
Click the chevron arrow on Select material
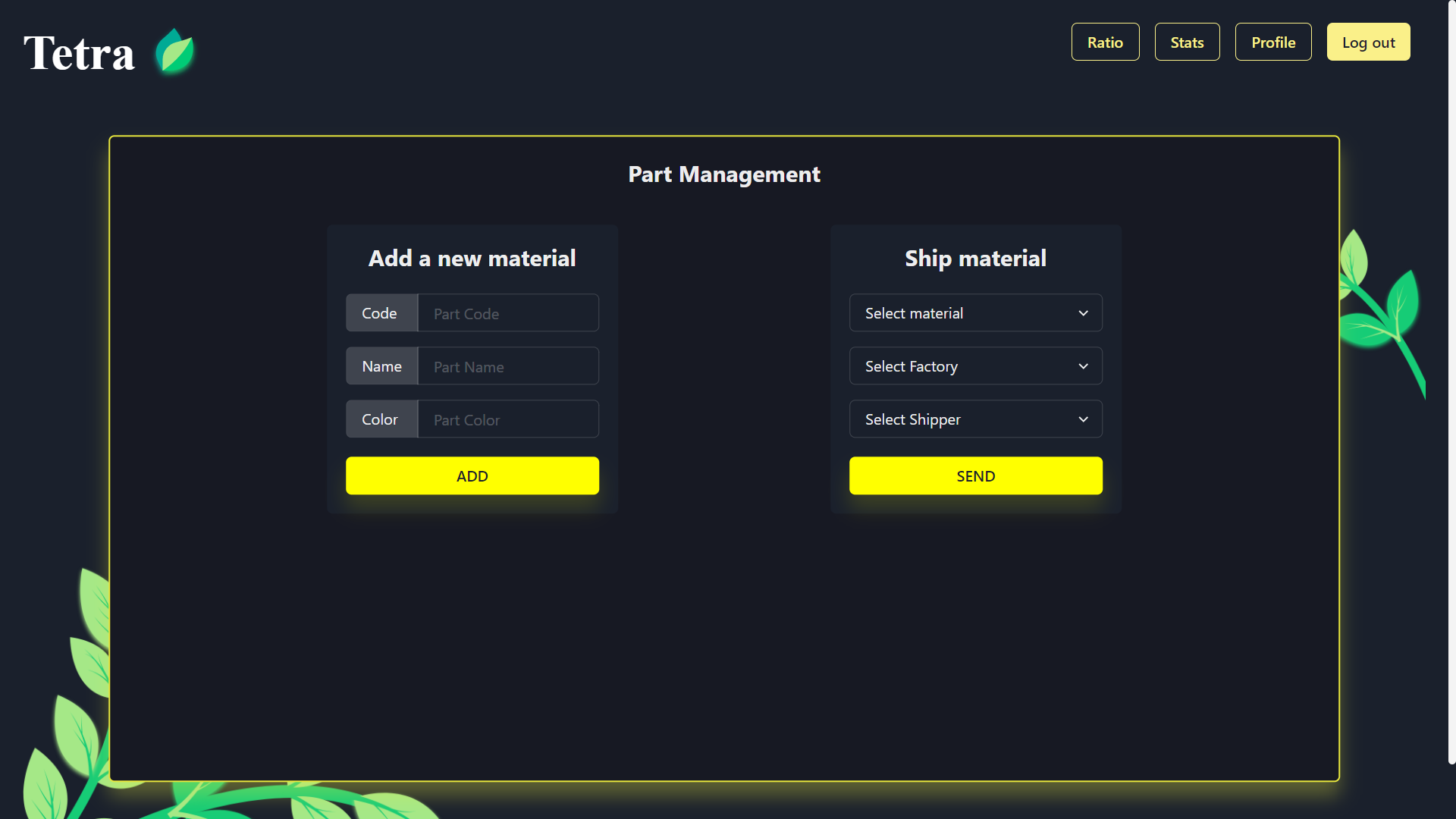[x=1083, y=313]
